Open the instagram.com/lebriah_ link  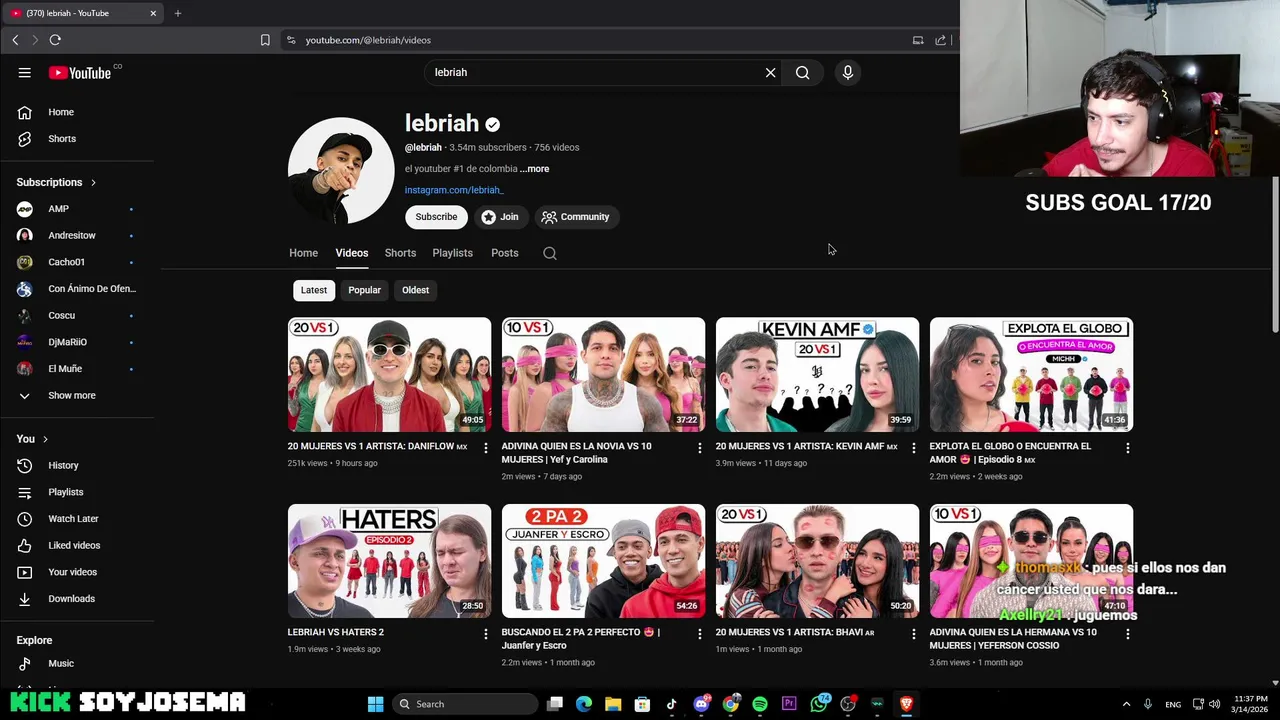pyautogui.click(x=454, y=190)
